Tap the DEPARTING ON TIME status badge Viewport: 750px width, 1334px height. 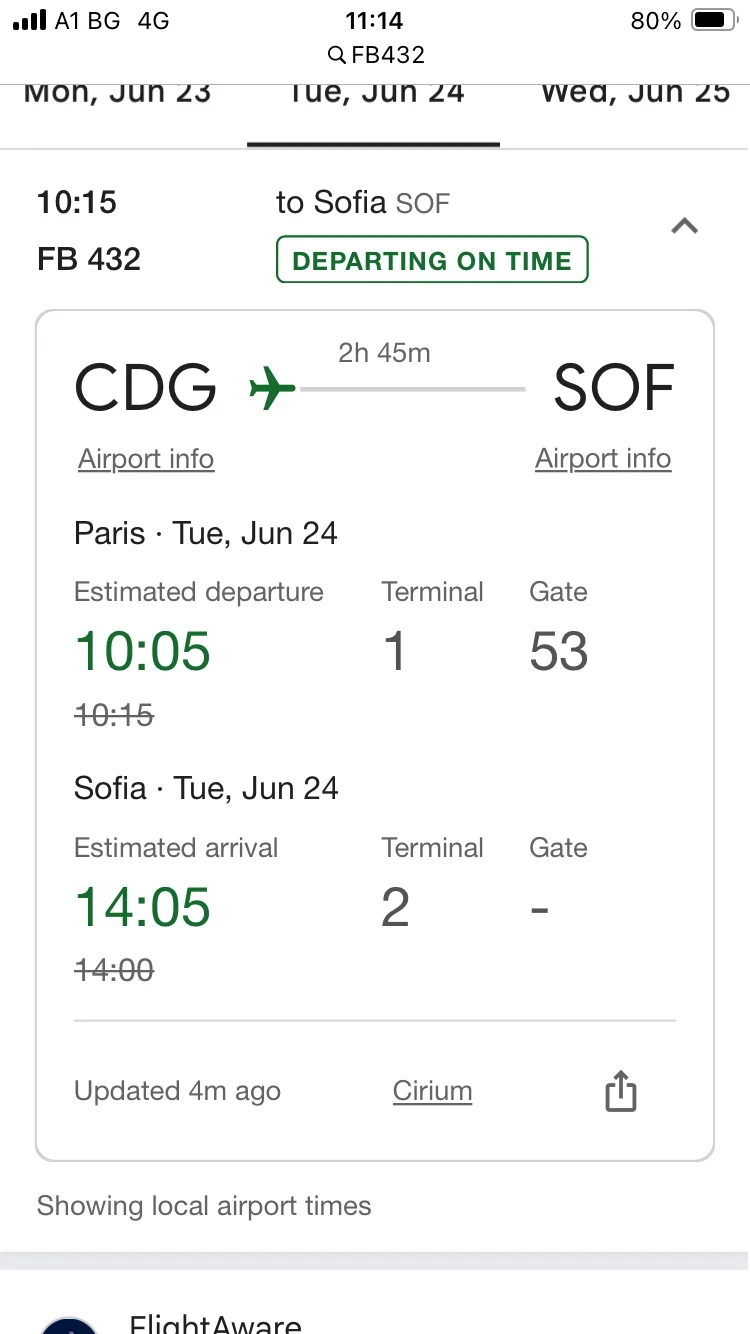coord(432,260)
